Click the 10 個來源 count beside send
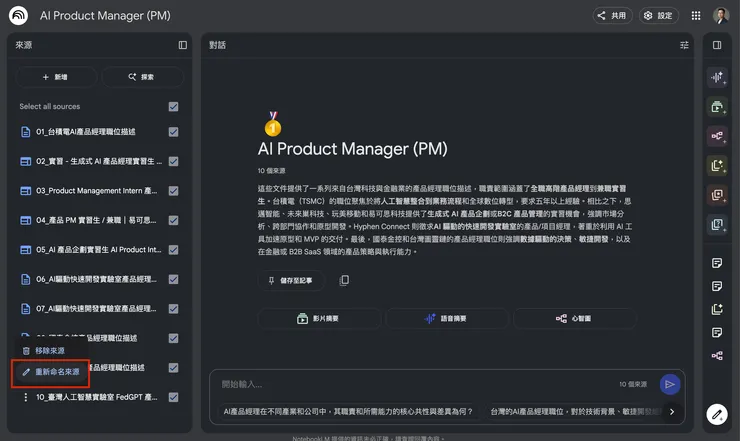The image size is (740, 441). pos(633,384)
